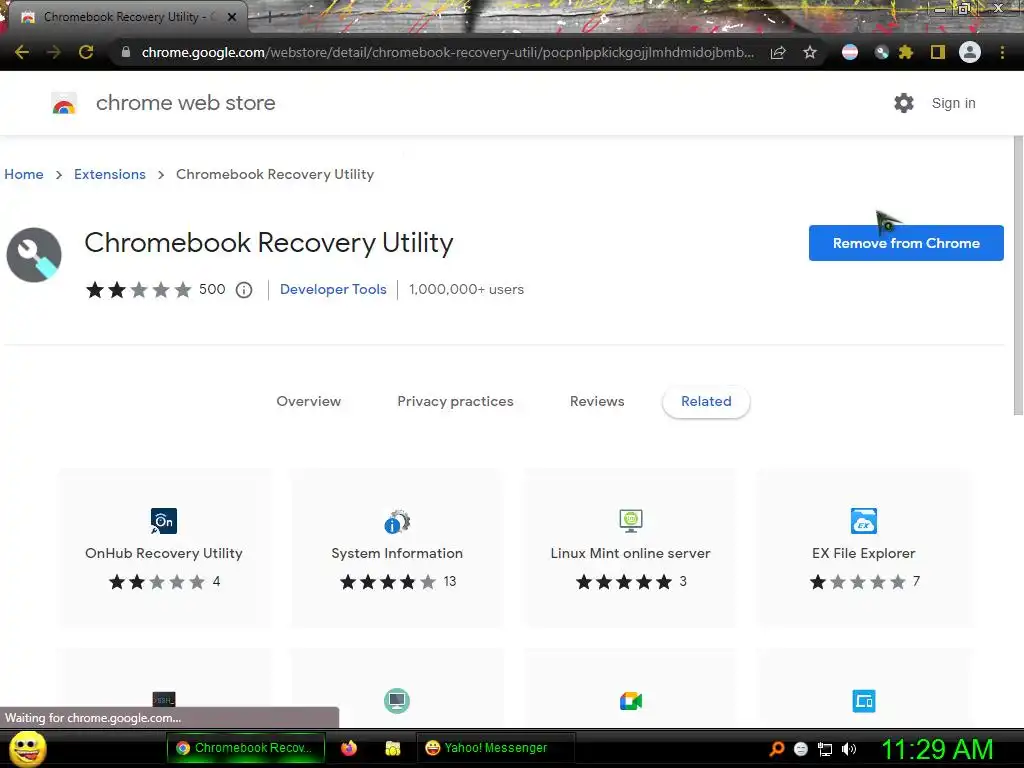Click the SSH terminal extension icon
Viewport: 1024px width, 768px height.
tap(163, 699)
